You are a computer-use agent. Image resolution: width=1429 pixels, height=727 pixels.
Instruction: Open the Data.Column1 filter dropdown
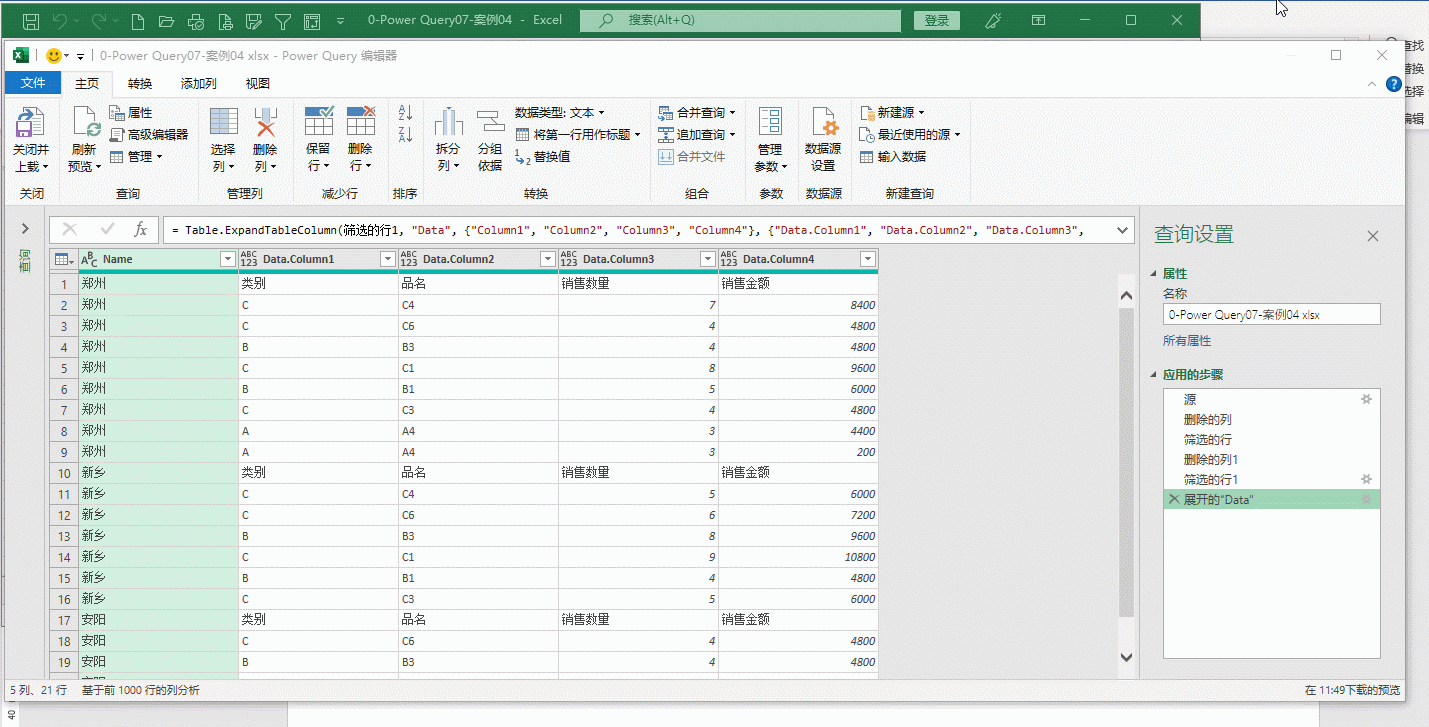[388, 260]
